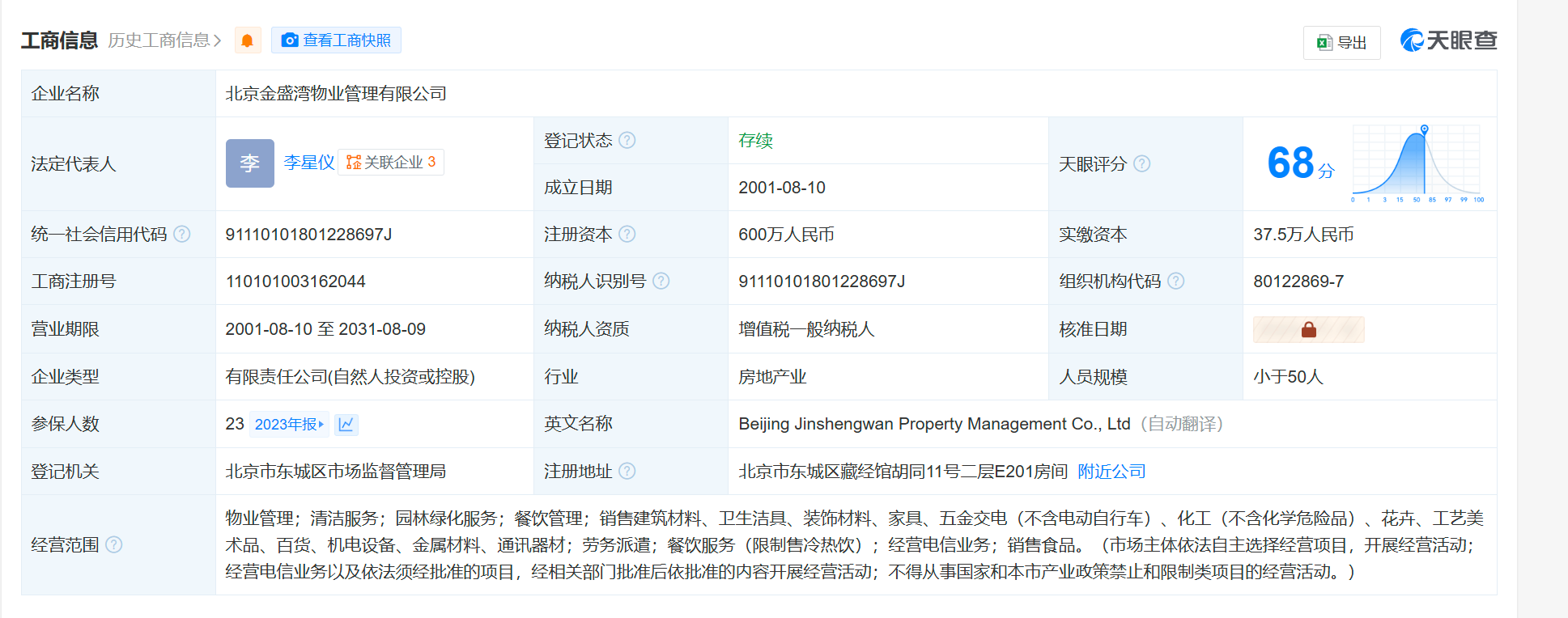This screenshot has height=618, width=1568.
Task: Click help icon beside 纳税人识别号
Action: [661, 281]
